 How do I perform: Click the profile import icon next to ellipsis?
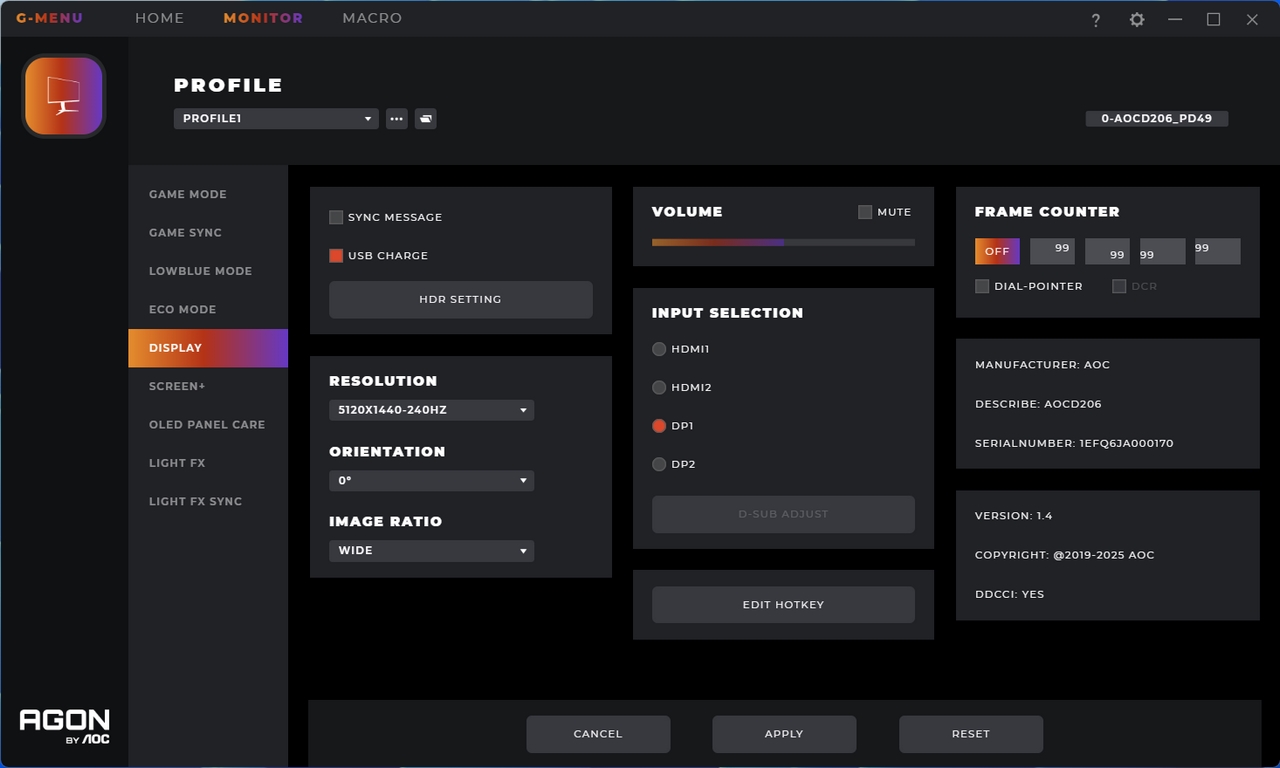[426, 119]
